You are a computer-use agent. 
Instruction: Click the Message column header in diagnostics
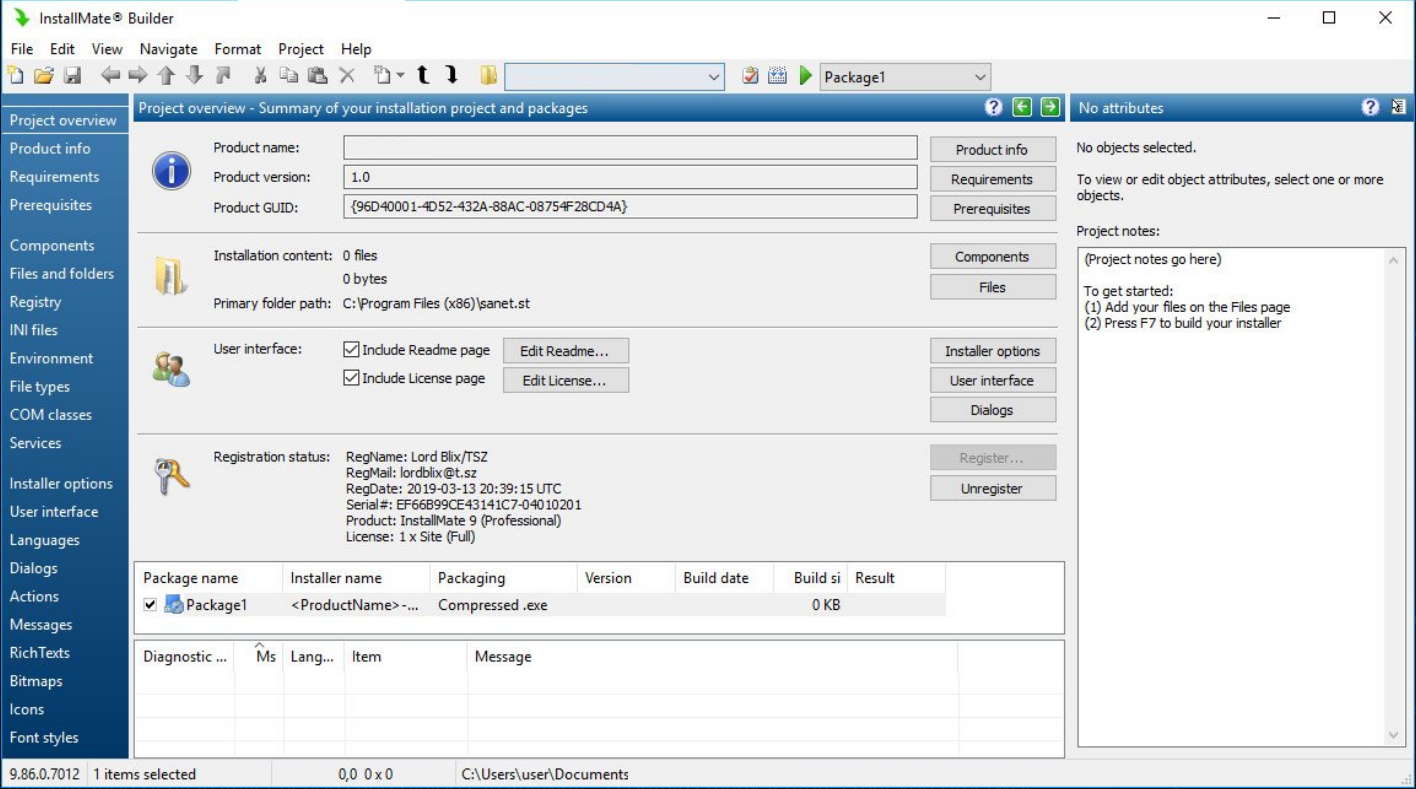click(712, 657)
